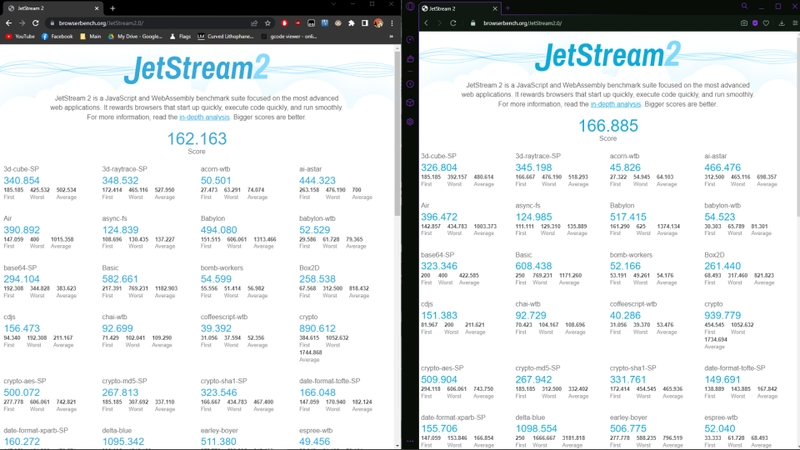
Task: Click the 166.885 score in Opera
Action: click(x=608, y=126)
